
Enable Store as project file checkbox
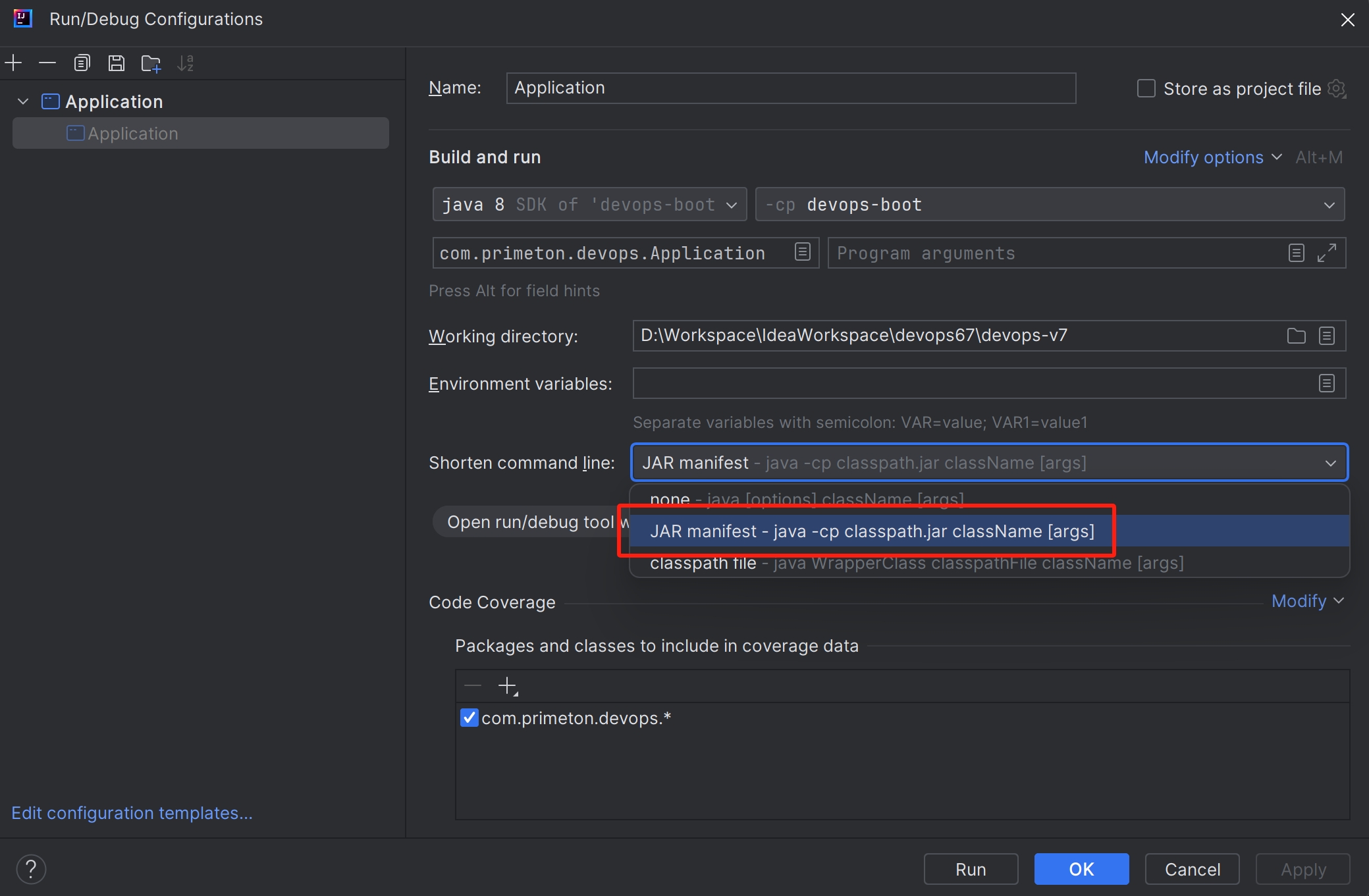pos(1146,88)
